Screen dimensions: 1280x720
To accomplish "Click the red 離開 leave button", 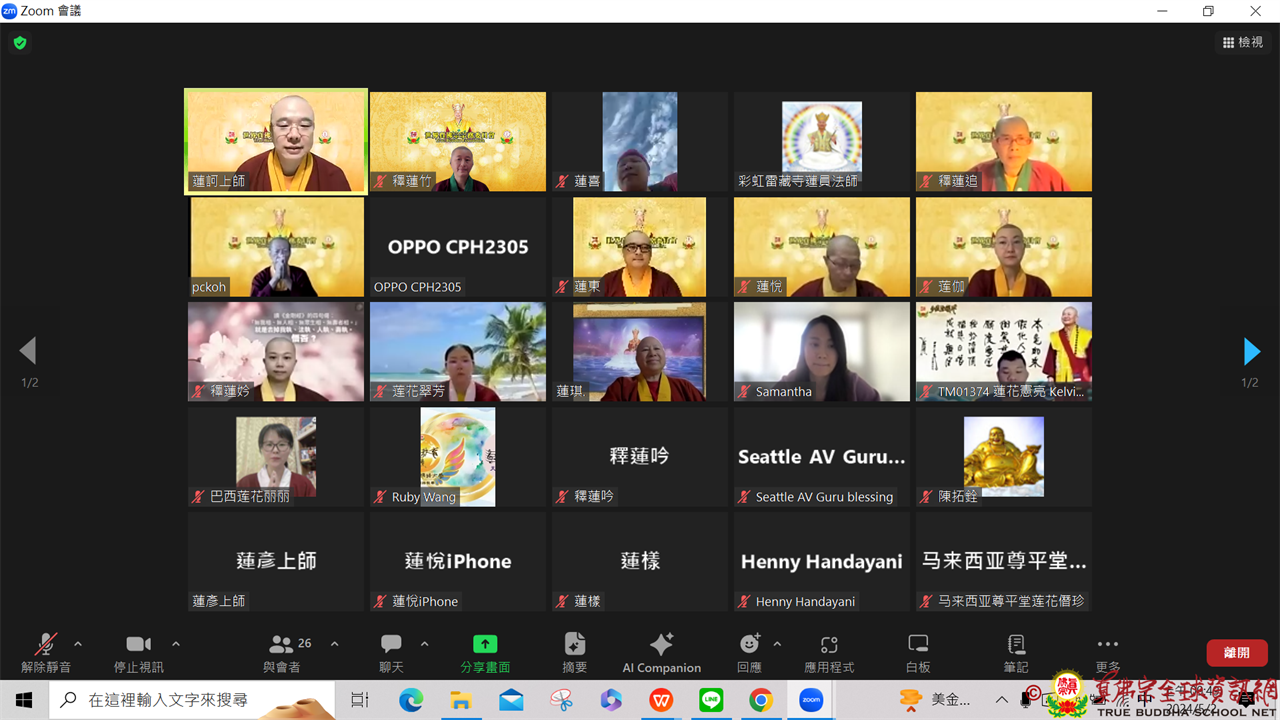I will coord(1237,653).
